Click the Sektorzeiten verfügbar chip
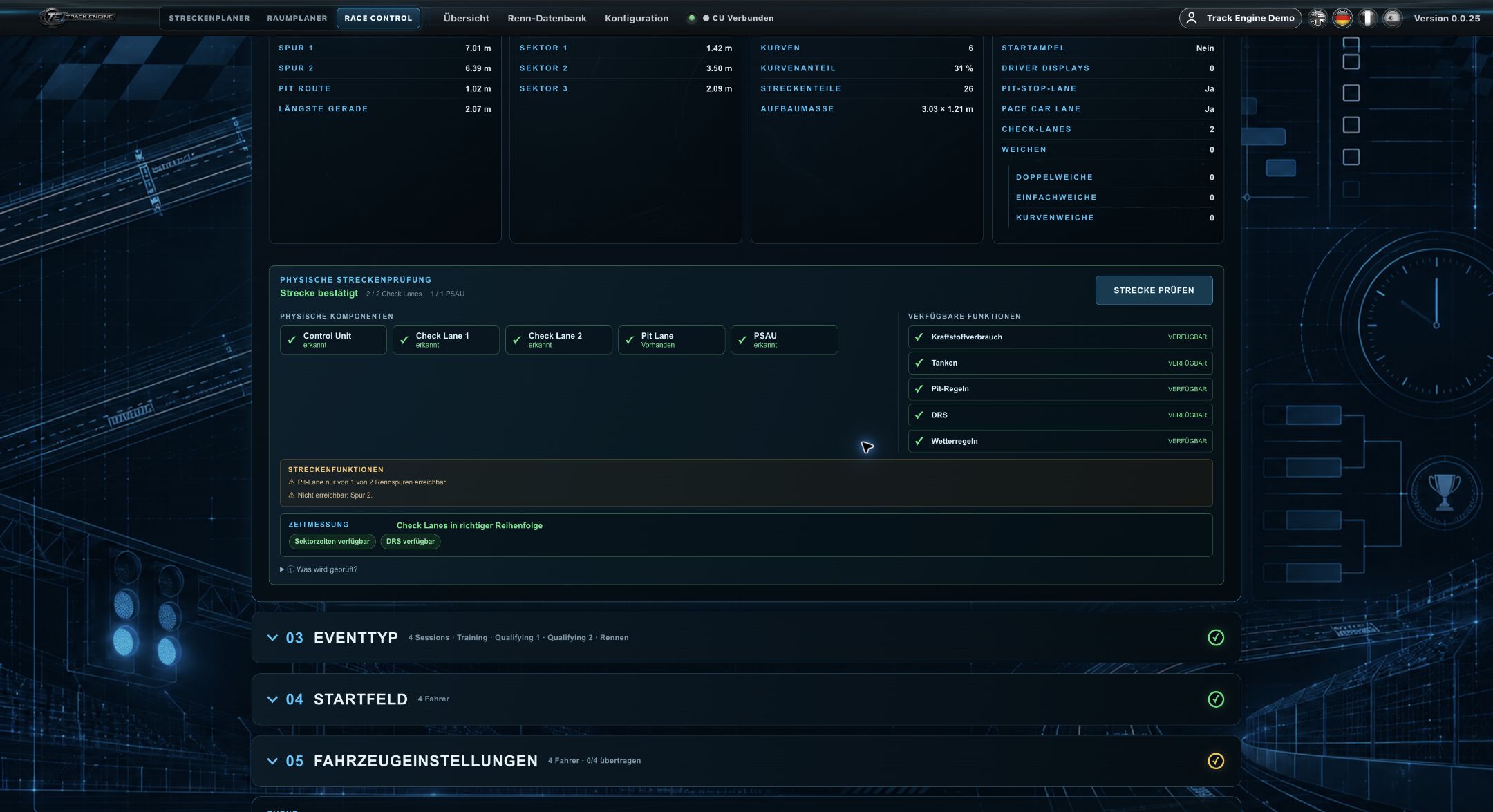 [x=332, y=541]
